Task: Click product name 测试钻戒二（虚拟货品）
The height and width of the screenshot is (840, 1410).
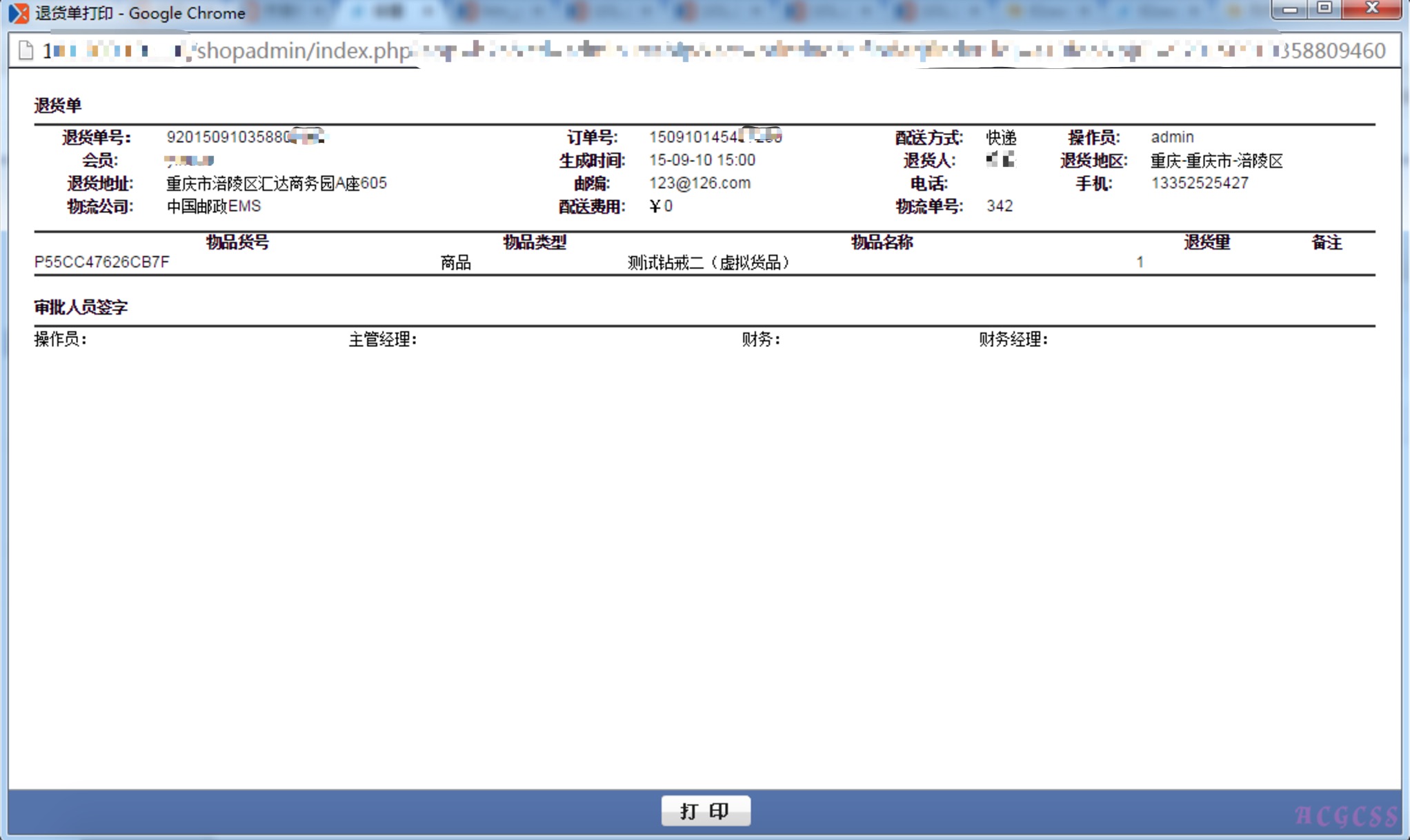Action: click(x=708, y=262)
